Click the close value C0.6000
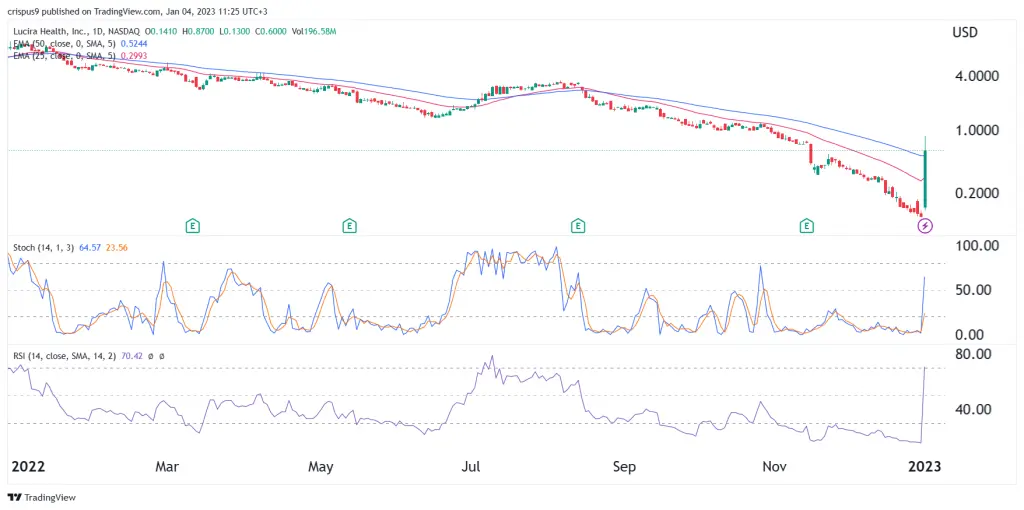1024x510 pixels. tap(272, 31)
